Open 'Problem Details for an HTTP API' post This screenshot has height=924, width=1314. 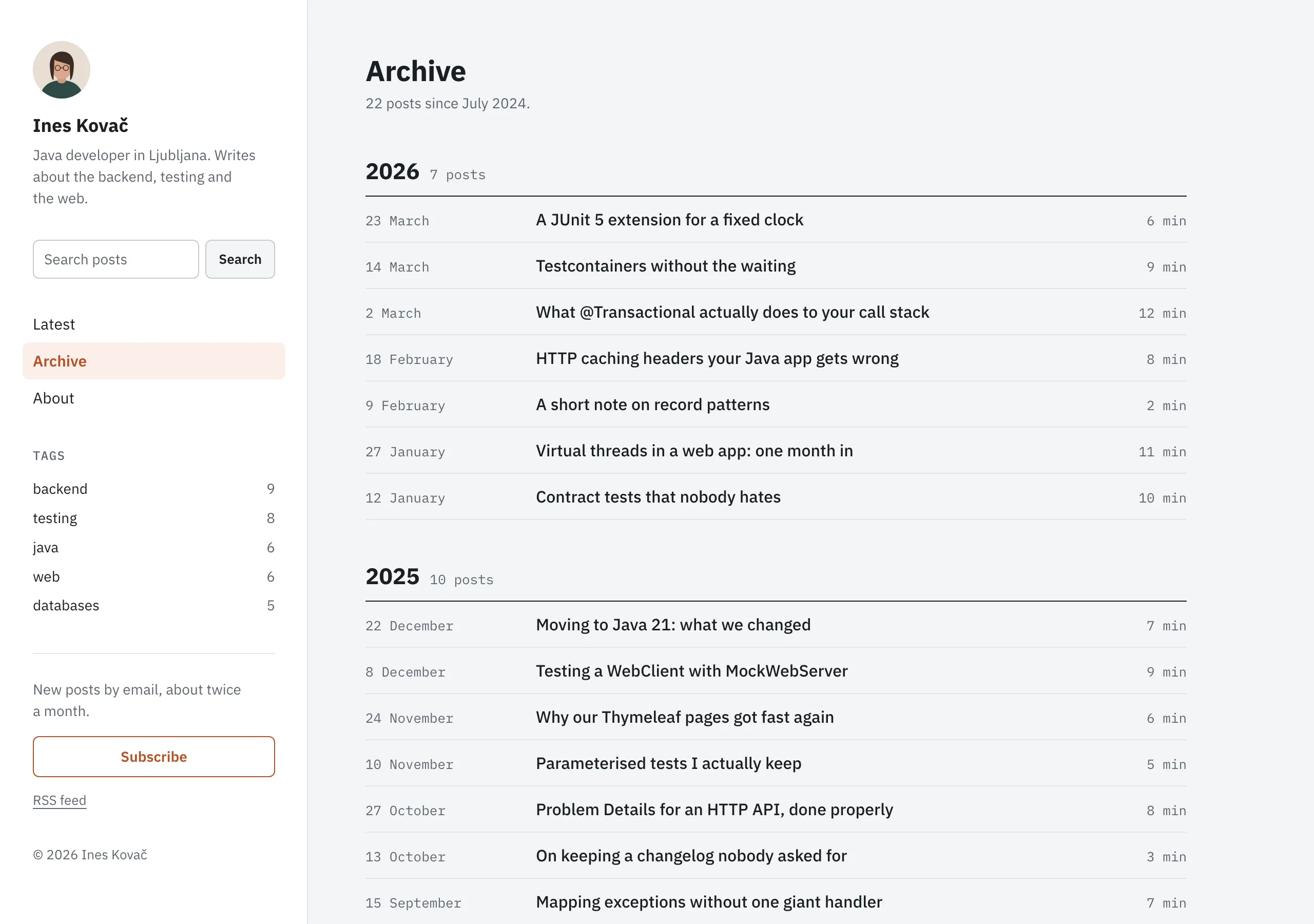pos(714,810)
